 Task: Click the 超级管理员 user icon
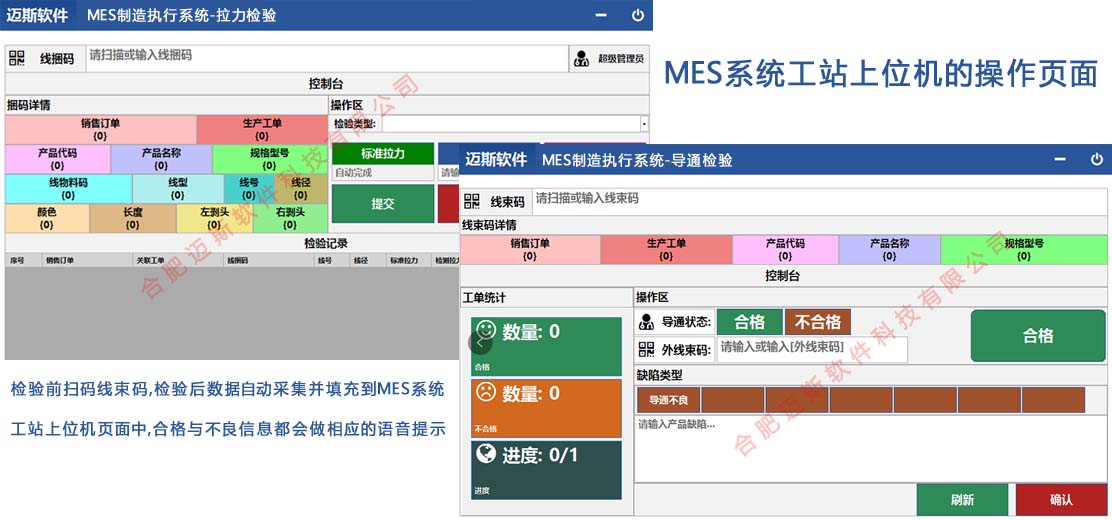click(582, 59)
